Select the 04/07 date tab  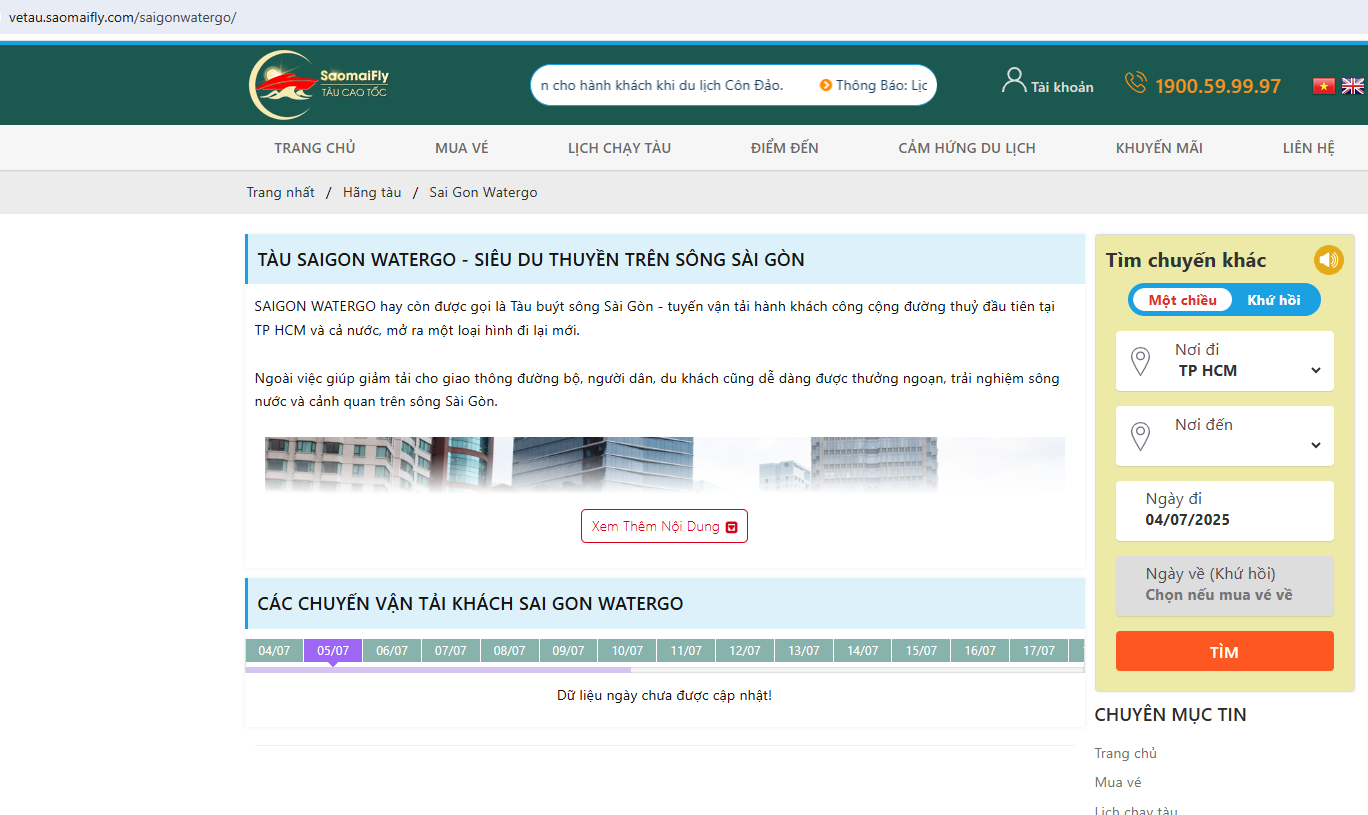(274, 650)
